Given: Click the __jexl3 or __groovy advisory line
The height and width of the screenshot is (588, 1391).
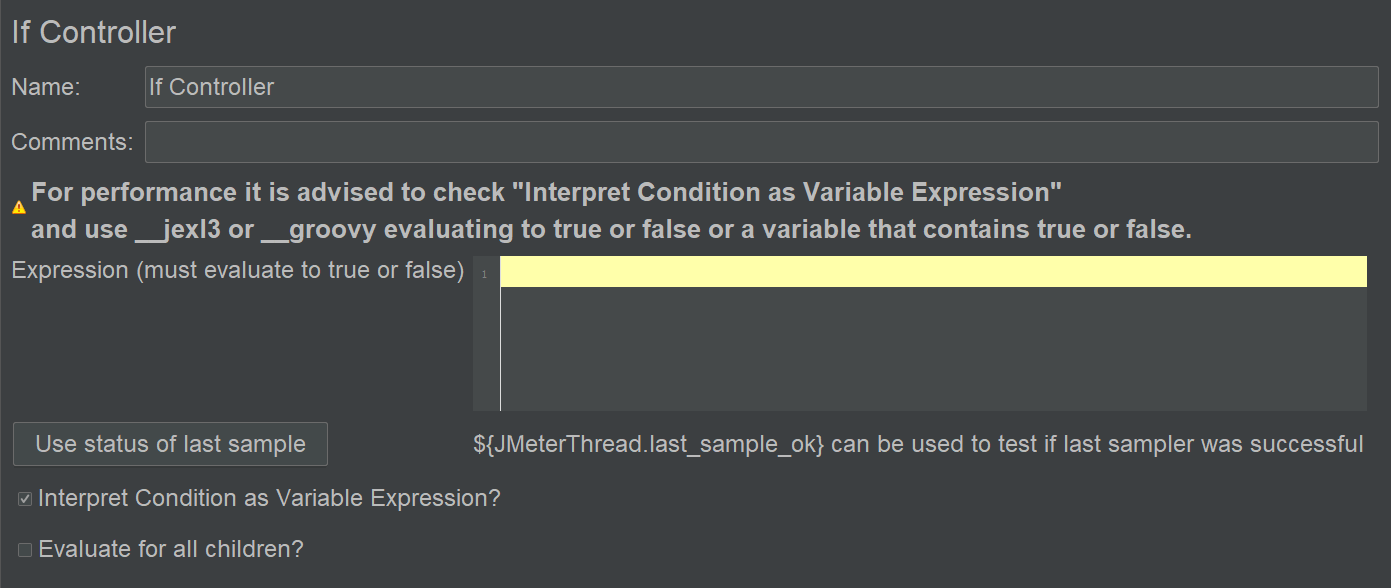Looking at the screenshot, I should 612,229.
